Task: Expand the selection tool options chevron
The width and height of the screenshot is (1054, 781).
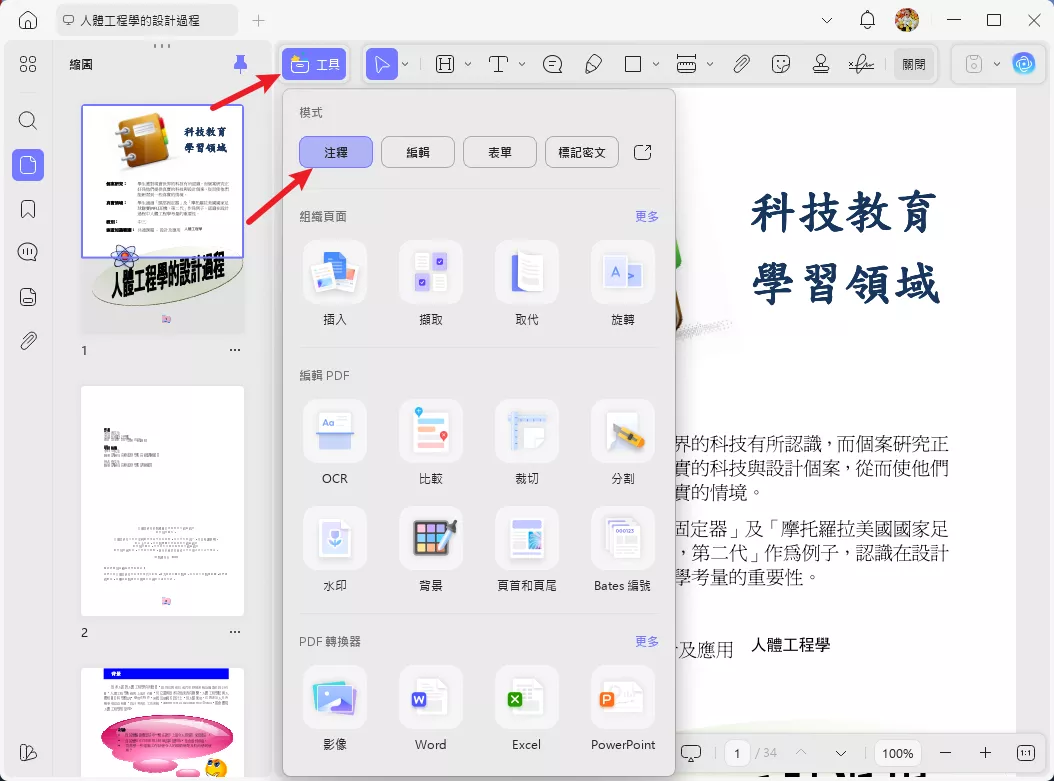Action: tap(406, 63)
